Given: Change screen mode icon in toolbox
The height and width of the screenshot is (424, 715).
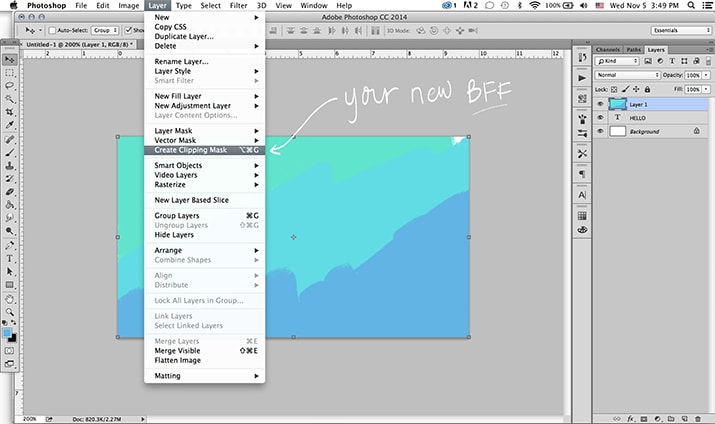Looking at the screenshot, I should [10, 364].
